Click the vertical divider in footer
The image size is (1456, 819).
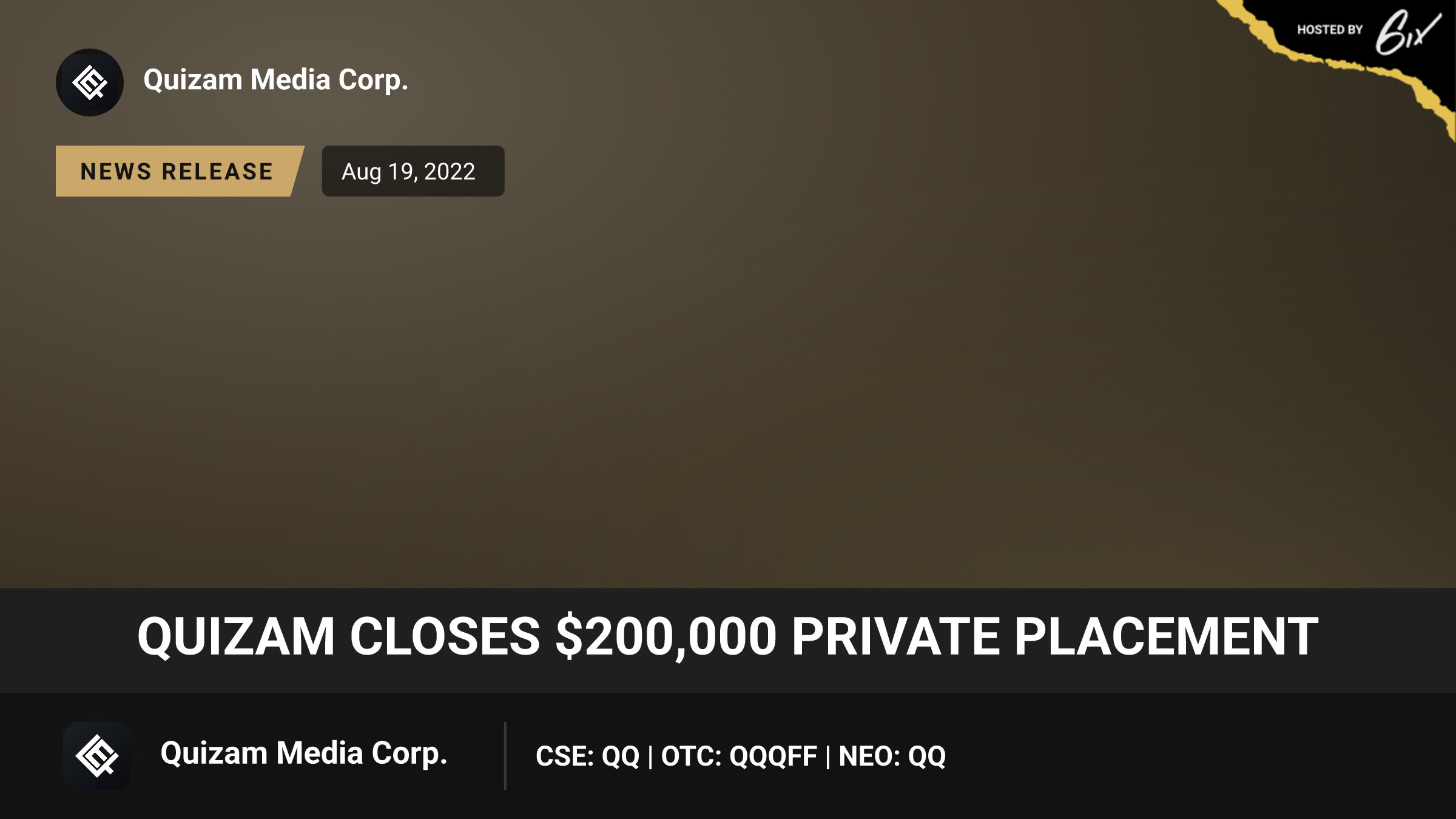(505, 755)
